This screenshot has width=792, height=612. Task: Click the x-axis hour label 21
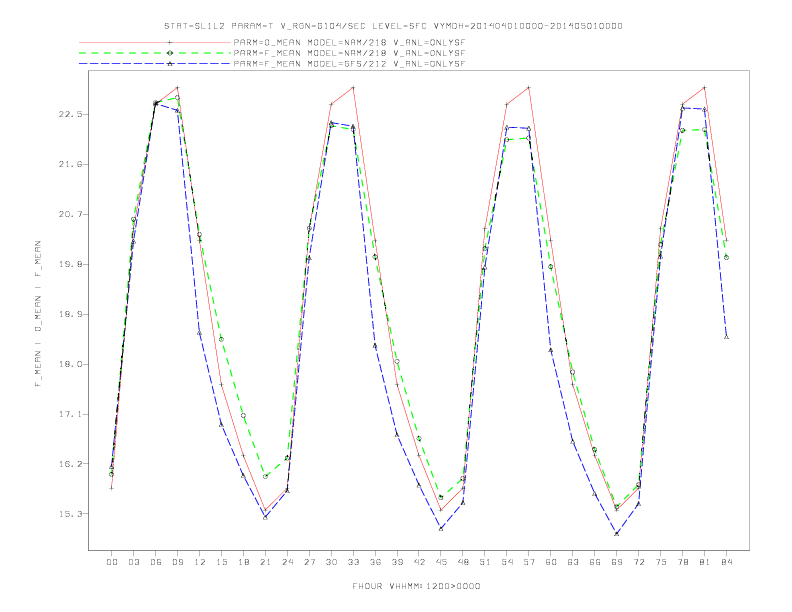point(265,562)
